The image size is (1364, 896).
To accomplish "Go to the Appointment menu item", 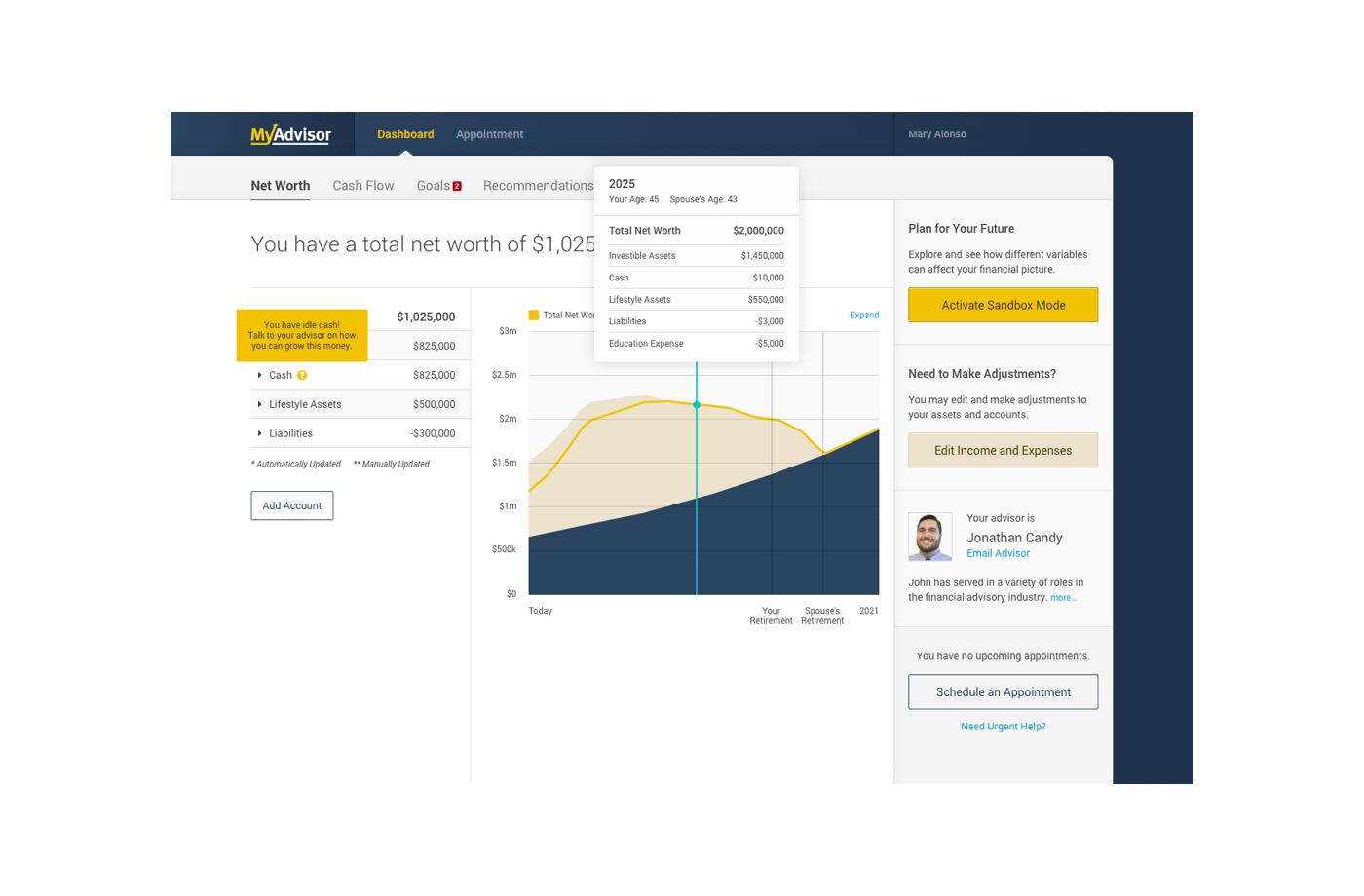I will point(489,134).
